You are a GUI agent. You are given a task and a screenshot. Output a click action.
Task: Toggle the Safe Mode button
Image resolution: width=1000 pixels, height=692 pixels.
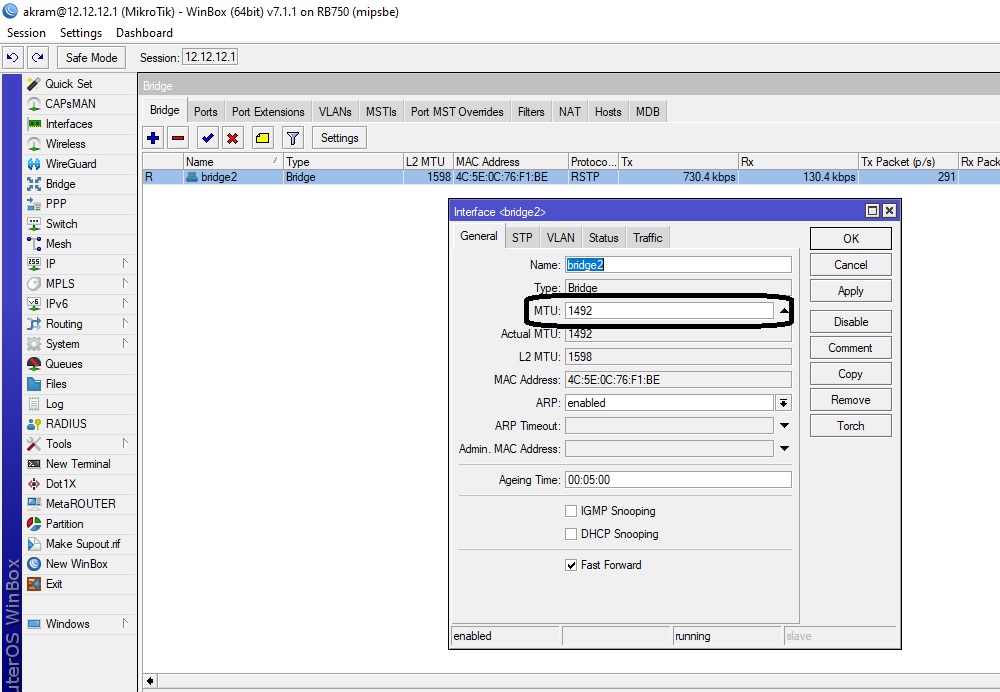click(x=91, y=58)
